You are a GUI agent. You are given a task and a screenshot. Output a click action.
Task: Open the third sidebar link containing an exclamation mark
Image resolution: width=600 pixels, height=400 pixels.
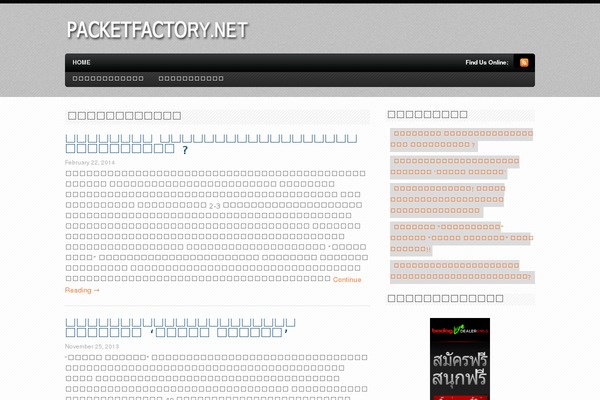coord(448,199)
